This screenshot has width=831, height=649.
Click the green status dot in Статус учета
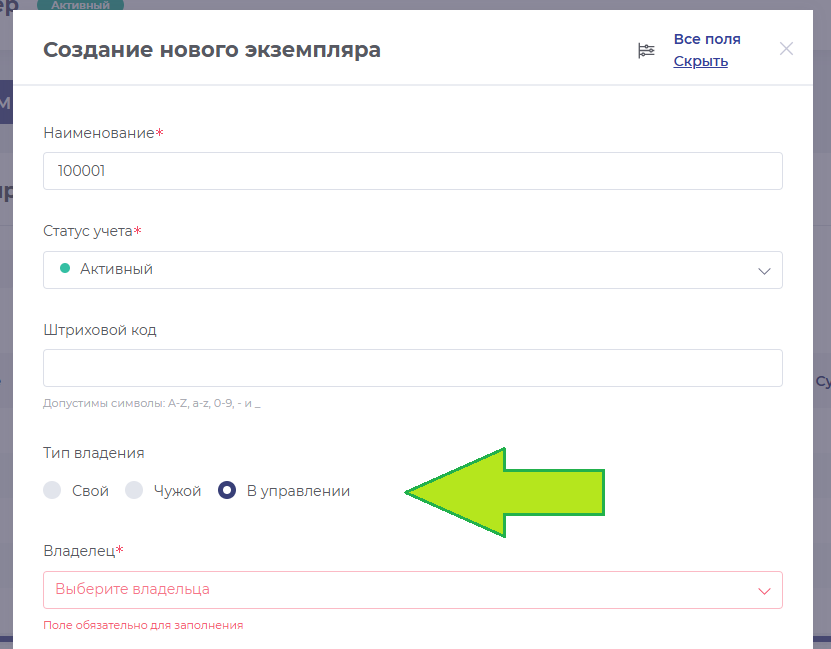coord(65,269)
